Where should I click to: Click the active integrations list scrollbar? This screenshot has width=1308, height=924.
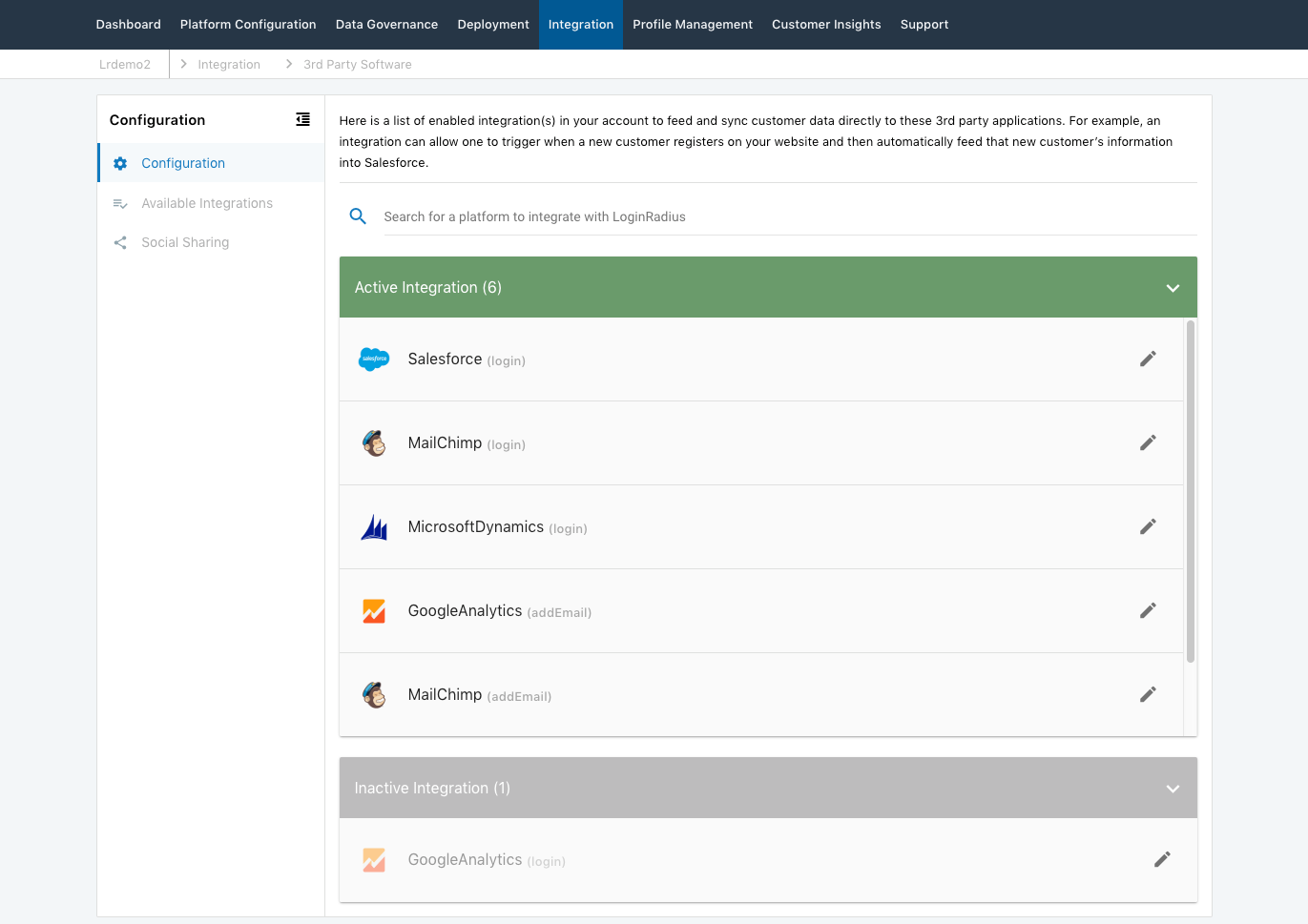coord(1190,492)
